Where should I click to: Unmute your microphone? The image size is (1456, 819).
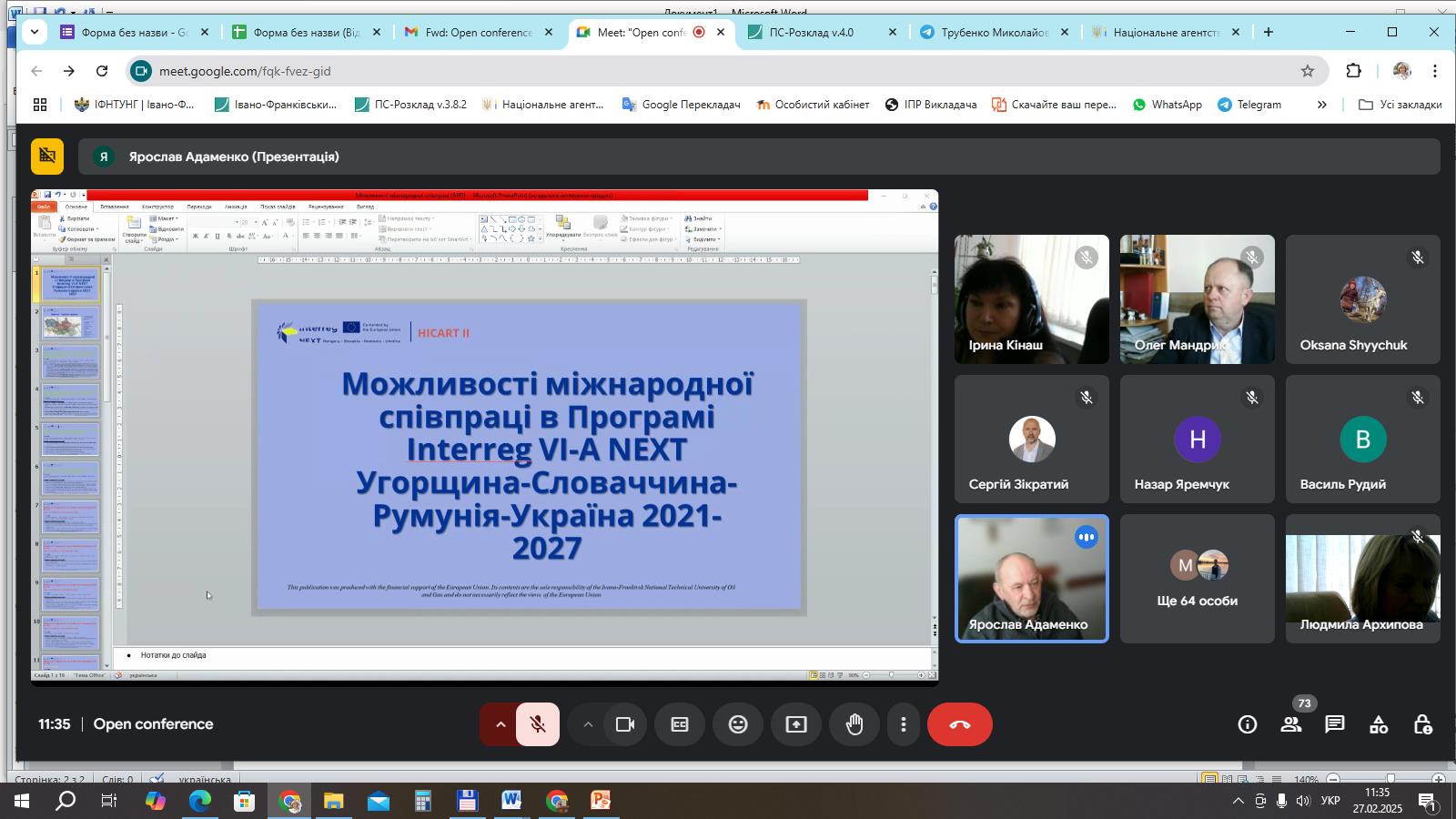[538, 724]
